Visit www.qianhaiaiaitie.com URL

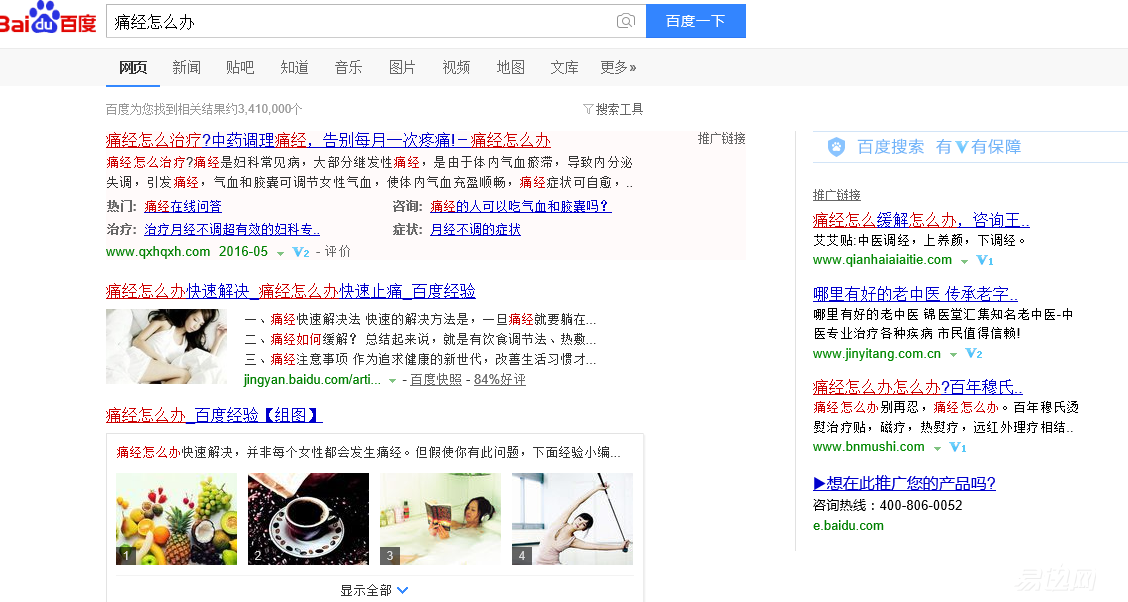[883, 260]
